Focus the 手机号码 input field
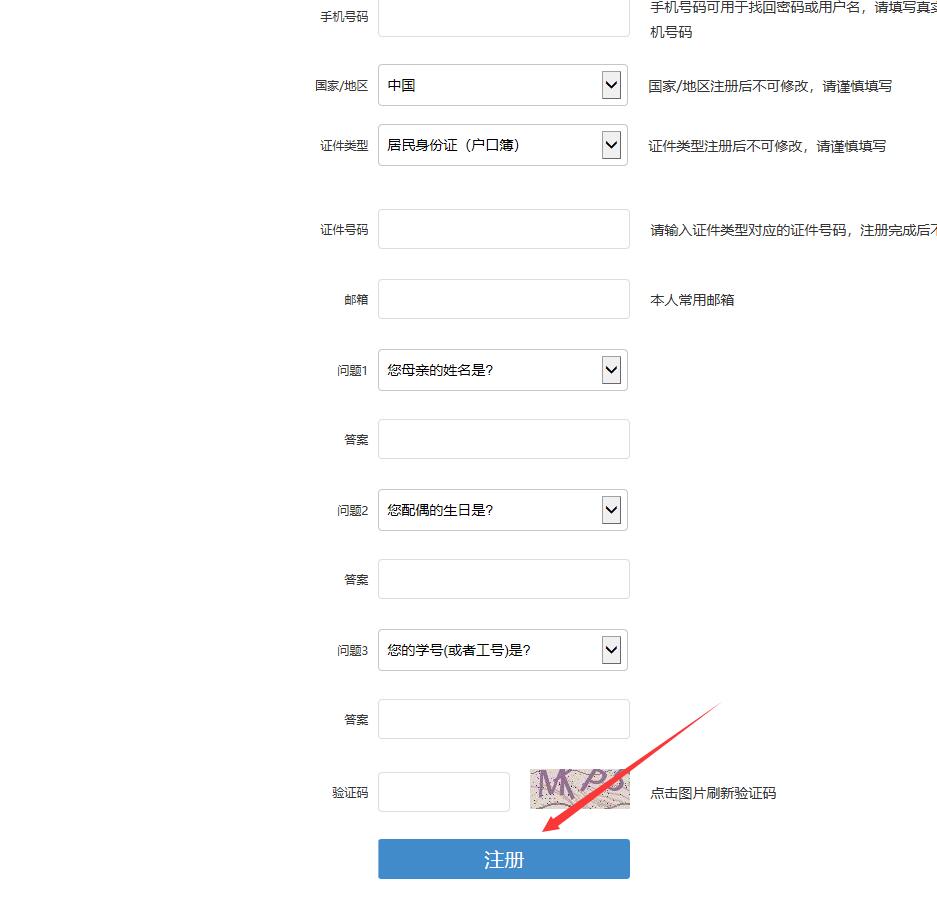 pyautogui.click(x=503, y=18)
